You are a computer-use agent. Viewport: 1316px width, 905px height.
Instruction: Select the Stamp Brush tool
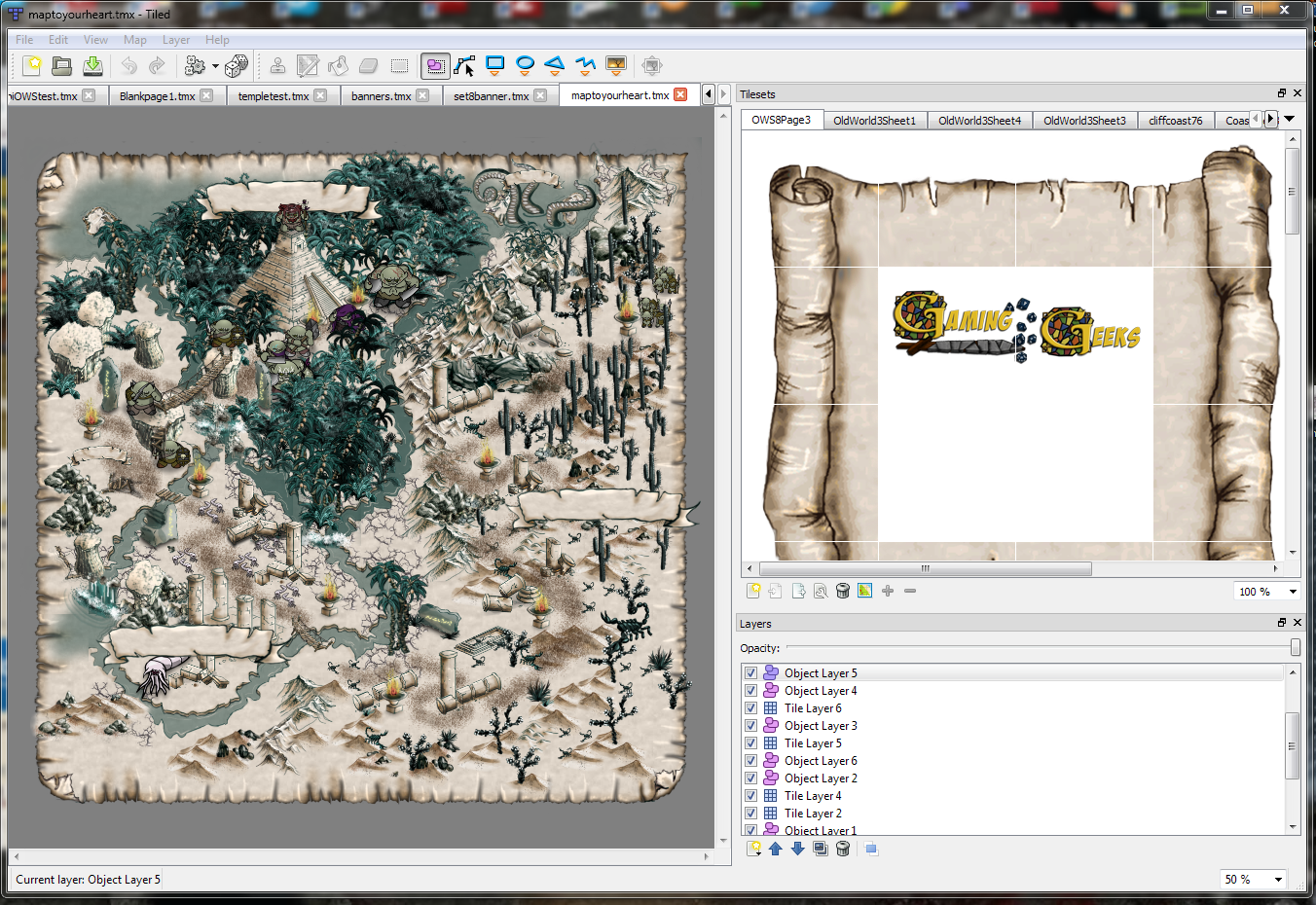pos(277,65)
